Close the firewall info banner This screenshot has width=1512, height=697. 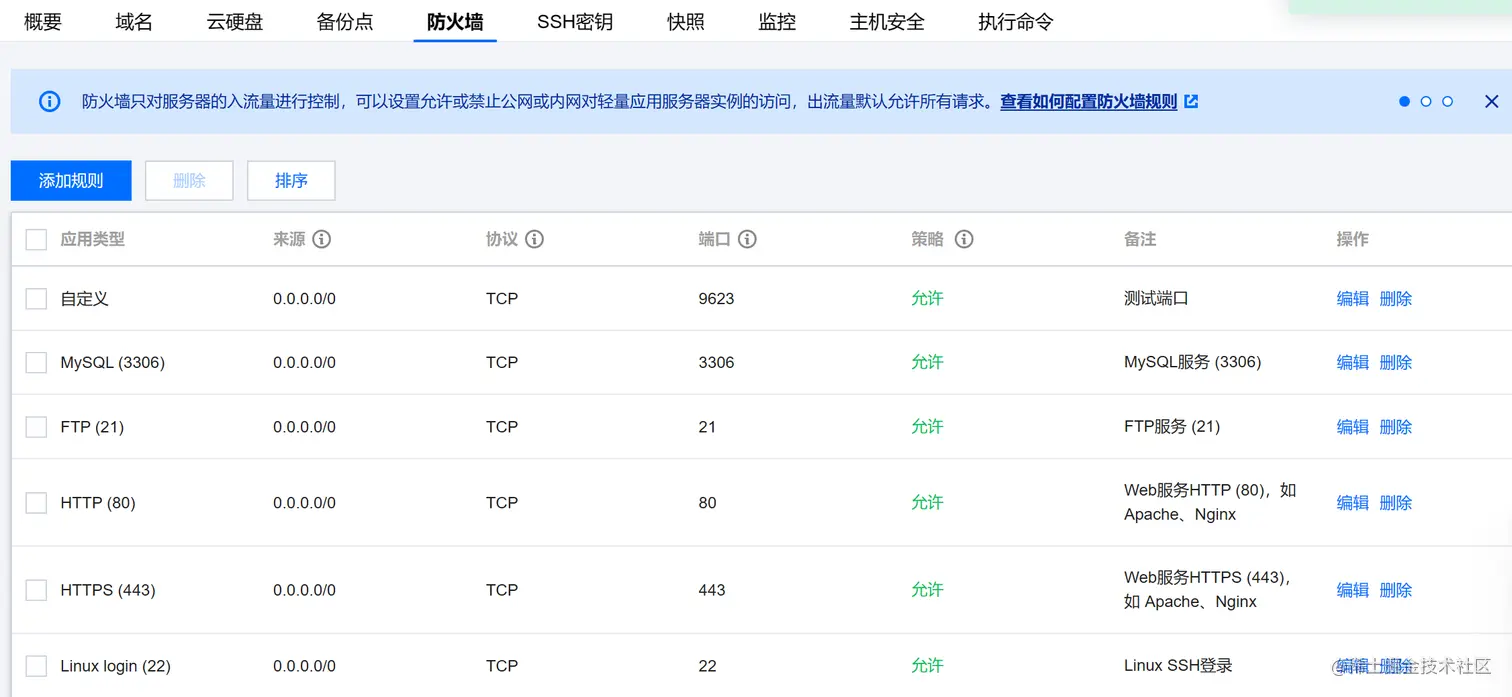1491,101
